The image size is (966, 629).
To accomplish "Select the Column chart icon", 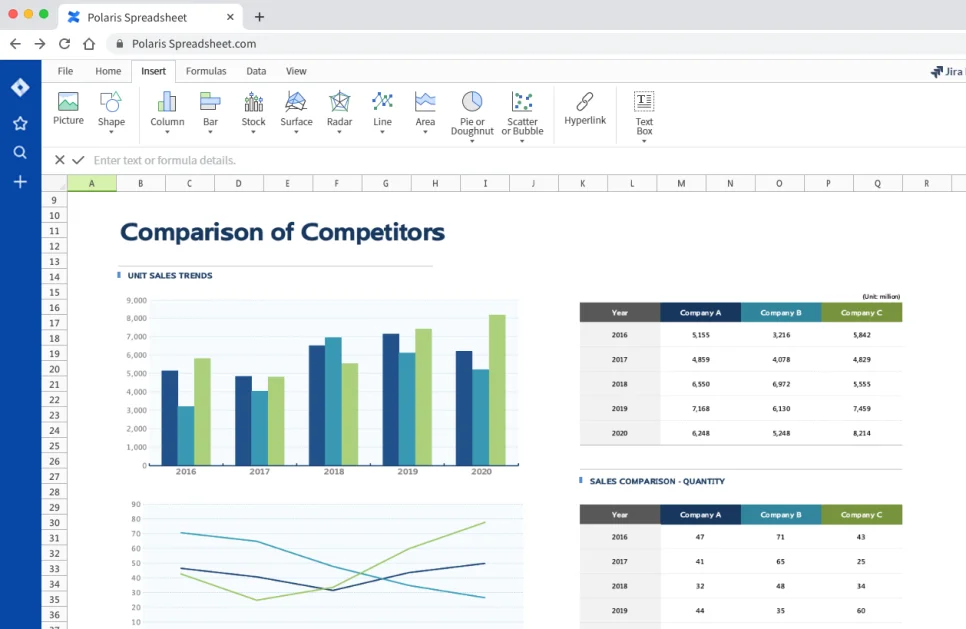I will tap(167, 102).
